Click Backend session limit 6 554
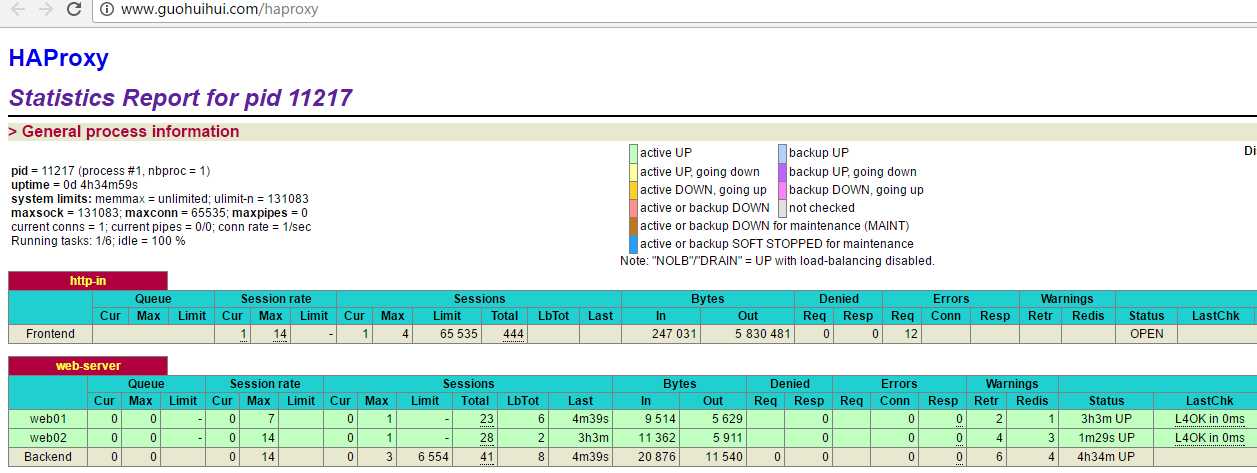This screenshot has height=473, width=1257. tap(432, 457)
